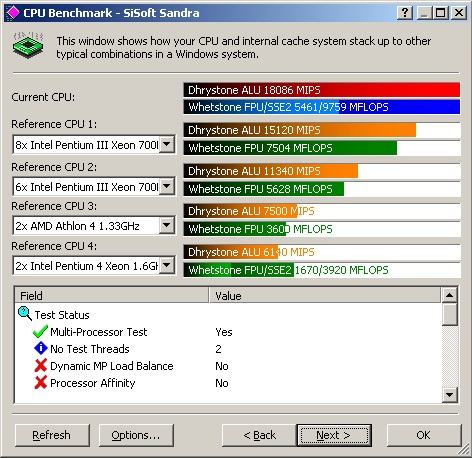Click the 8x Intel Pentium III Xeon combo box
Screen dimensions: 472x458
[94, 145]
